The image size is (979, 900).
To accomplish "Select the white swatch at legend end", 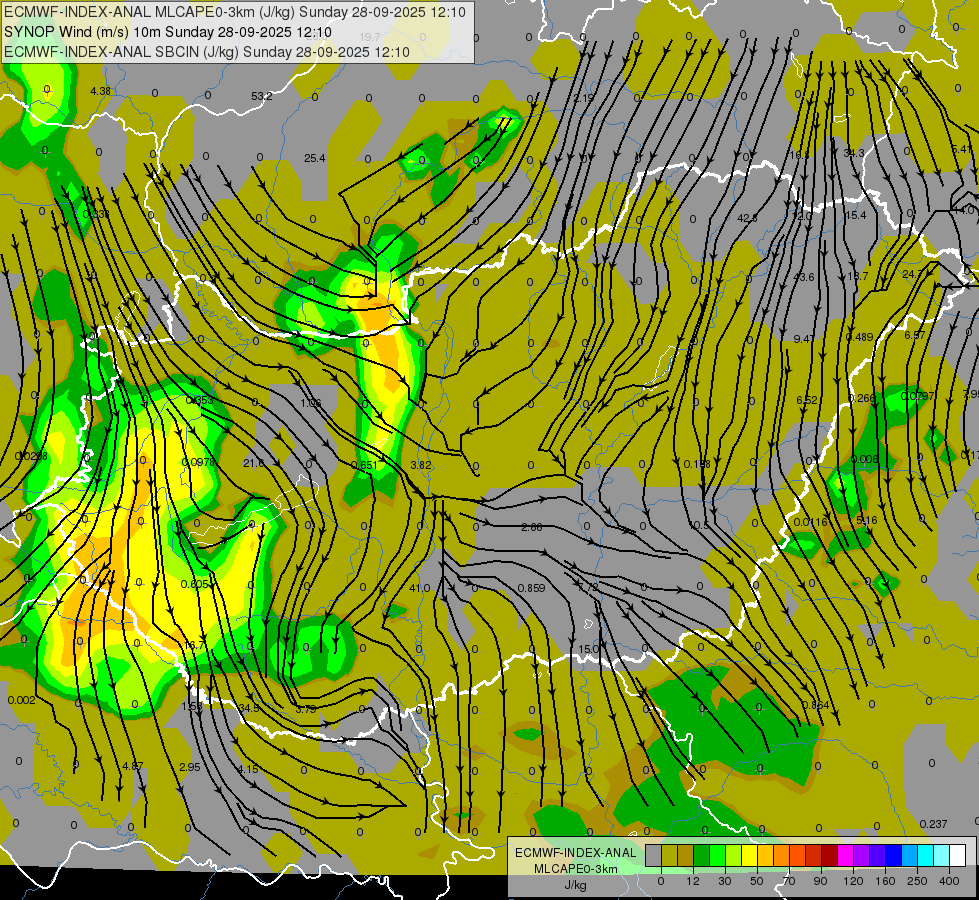I will 957,854.
